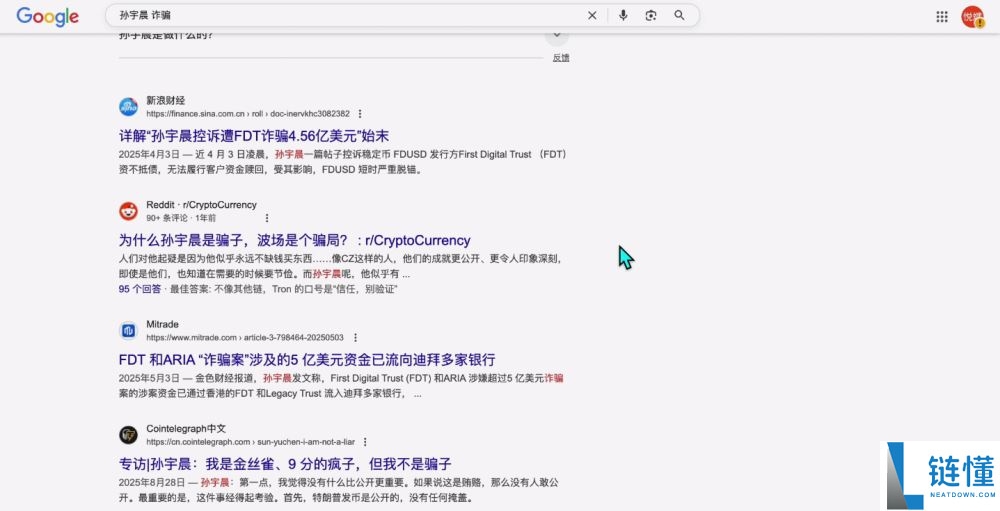This screenshot has width=1000, height=511.
Task: Open more options for the 新浪财经 result
Action: point(360,114)
